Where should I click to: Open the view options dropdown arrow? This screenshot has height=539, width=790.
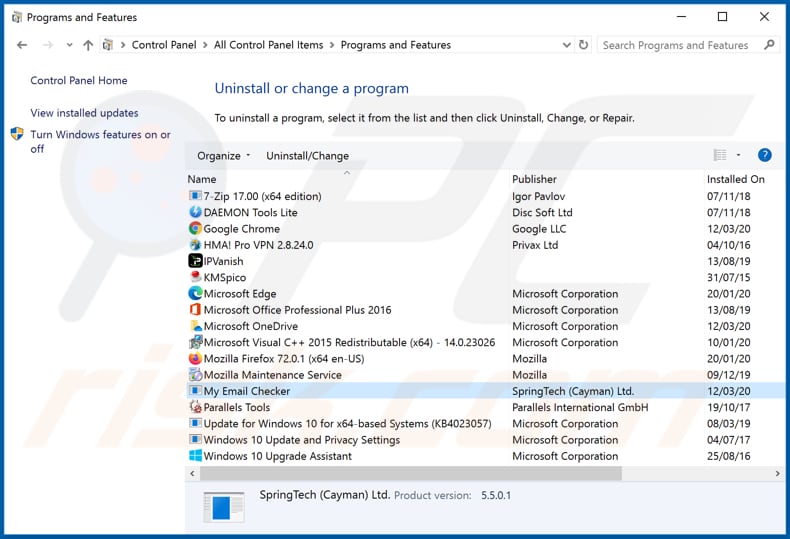tap(739, 155)
